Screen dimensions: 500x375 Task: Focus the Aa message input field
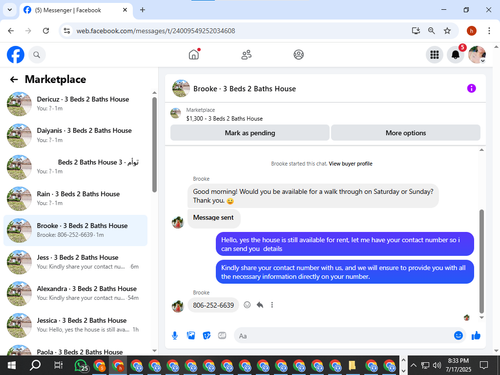tap(343, 336)
